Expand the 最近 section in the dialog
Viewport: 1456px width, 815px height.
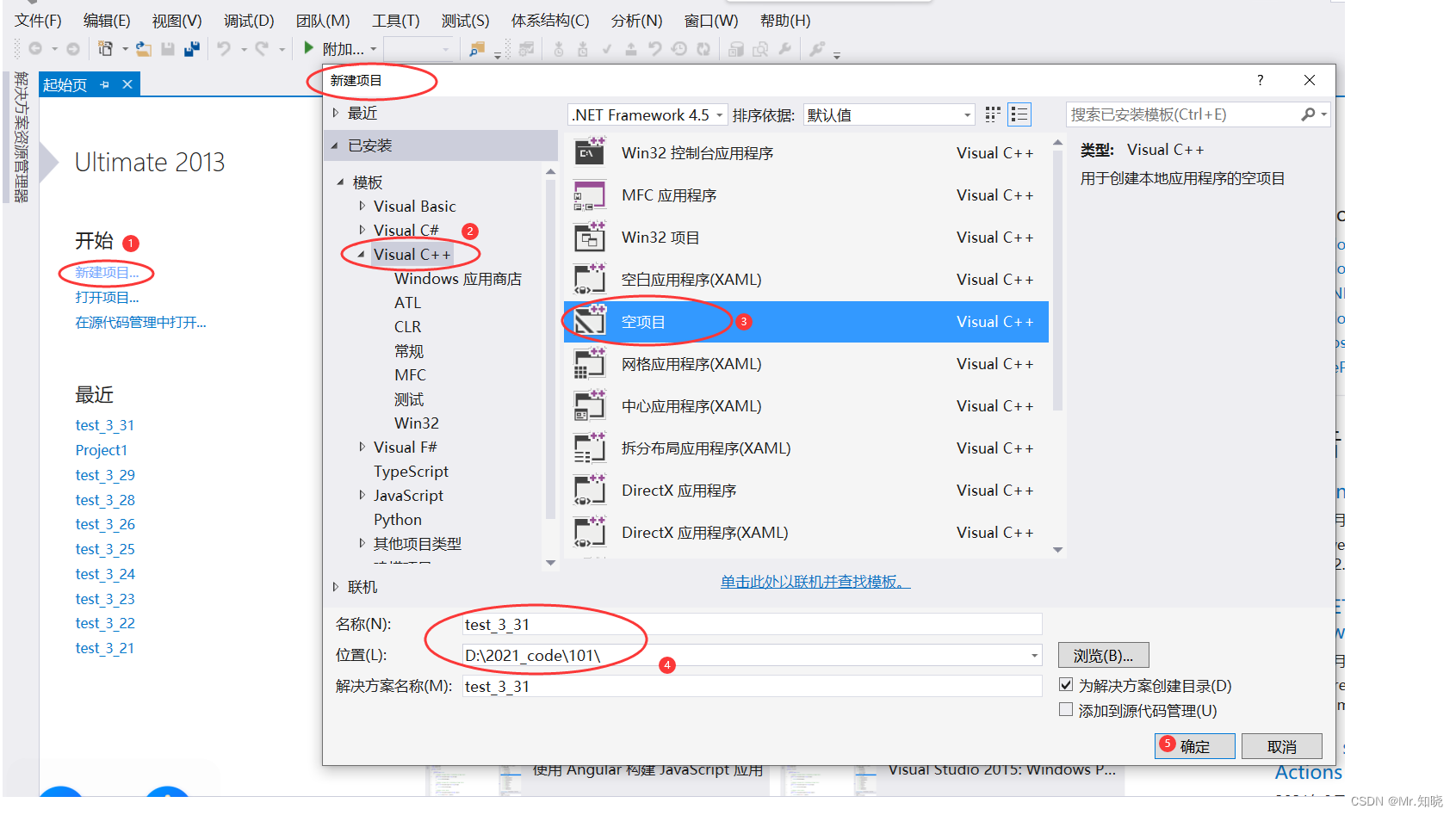tap(336, 113)
